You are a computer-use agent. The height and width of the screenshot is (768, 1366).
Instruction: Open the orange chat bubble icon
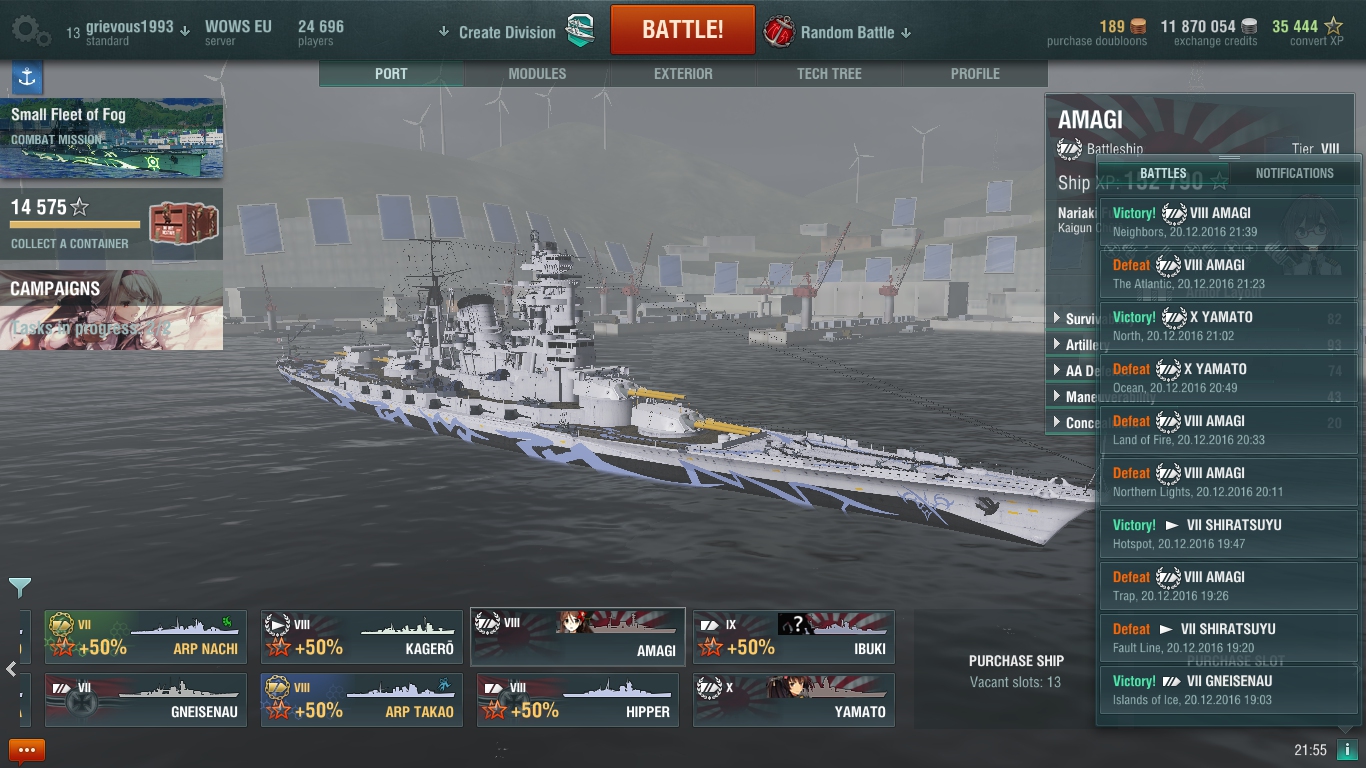27,750
